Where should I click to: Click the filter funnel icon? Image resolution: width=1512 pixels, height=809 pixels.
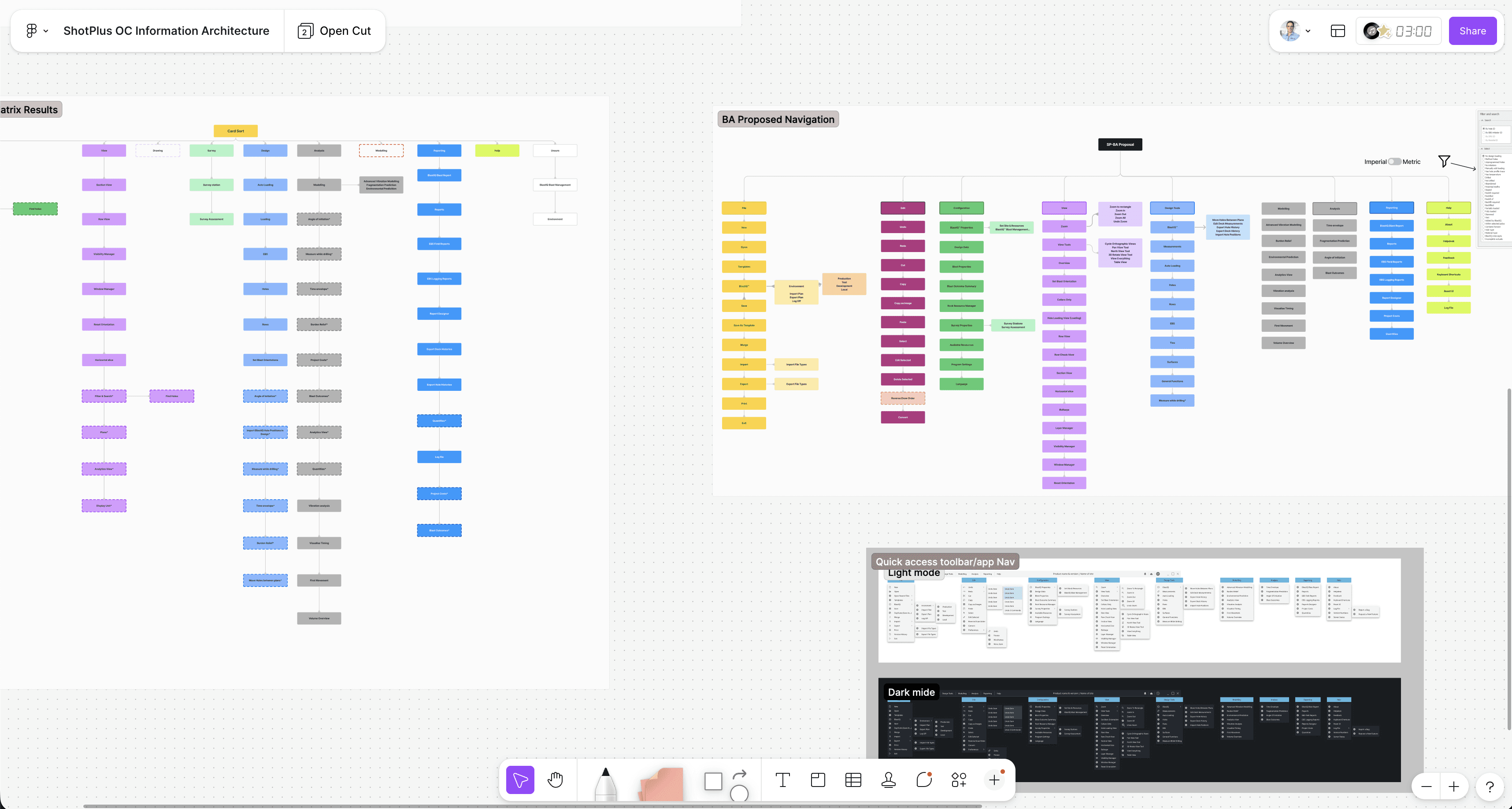point(1444,161)
